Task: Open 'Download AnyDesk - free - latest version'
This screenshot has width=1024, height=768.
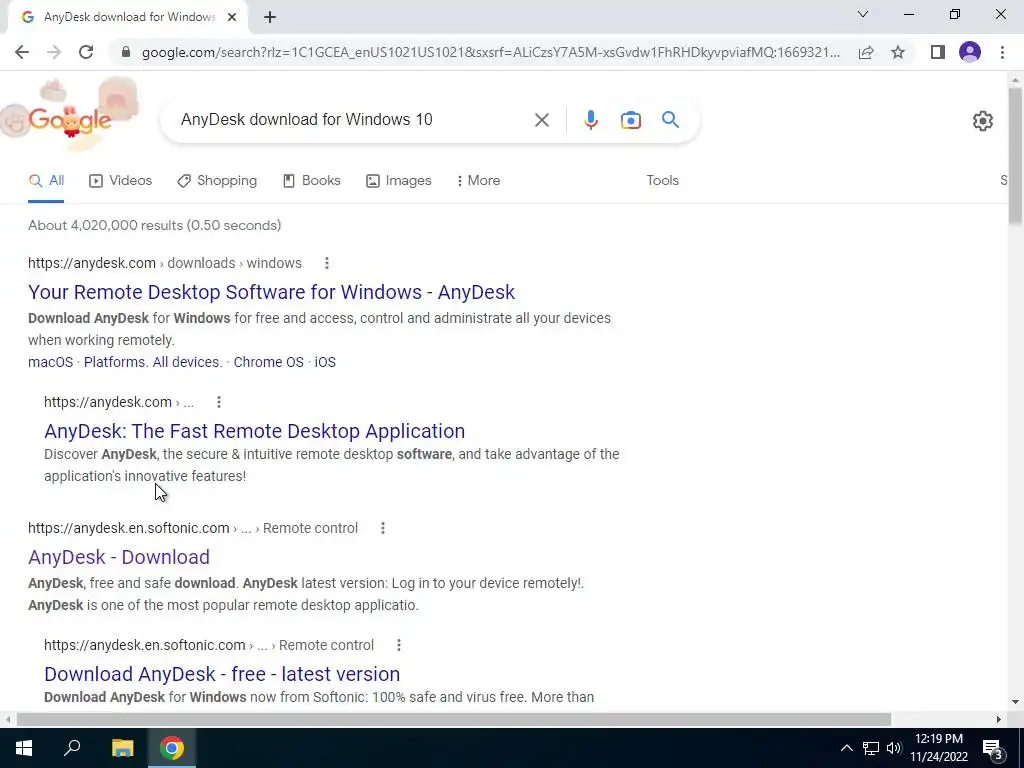Action: [221, 674]
